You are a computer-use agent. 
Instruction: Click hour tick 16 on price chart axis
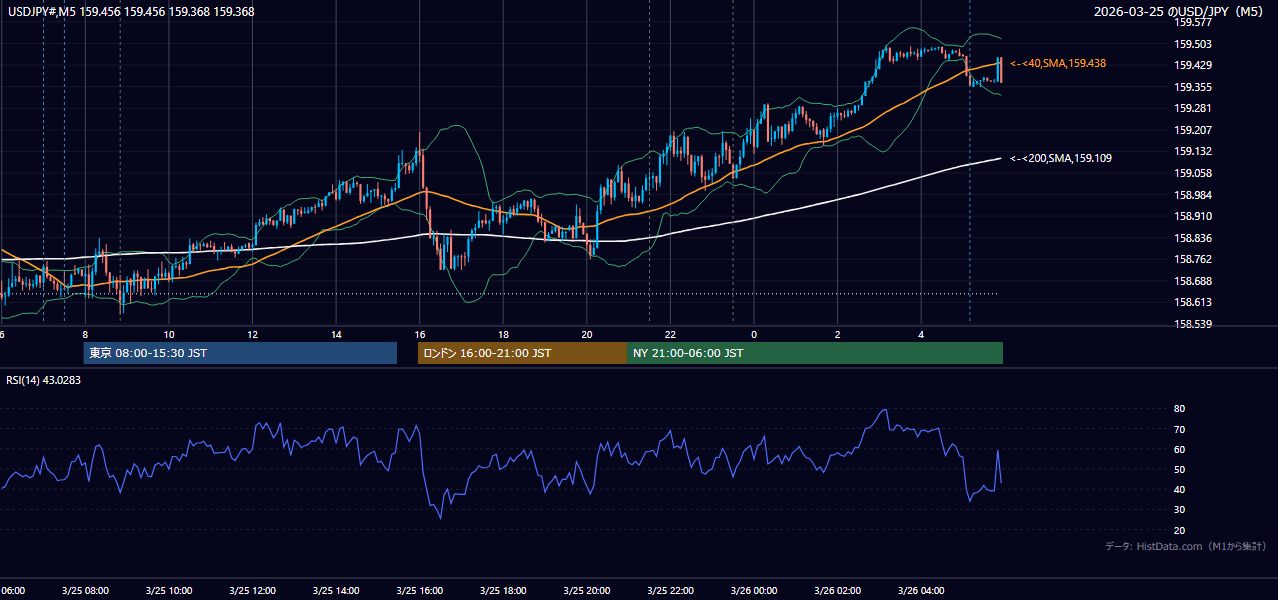click(x=420, y=334)
